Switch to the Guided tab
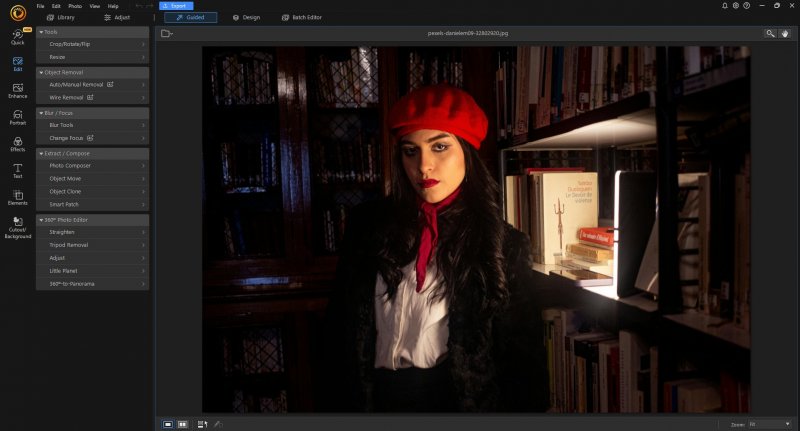 point(190,17)
